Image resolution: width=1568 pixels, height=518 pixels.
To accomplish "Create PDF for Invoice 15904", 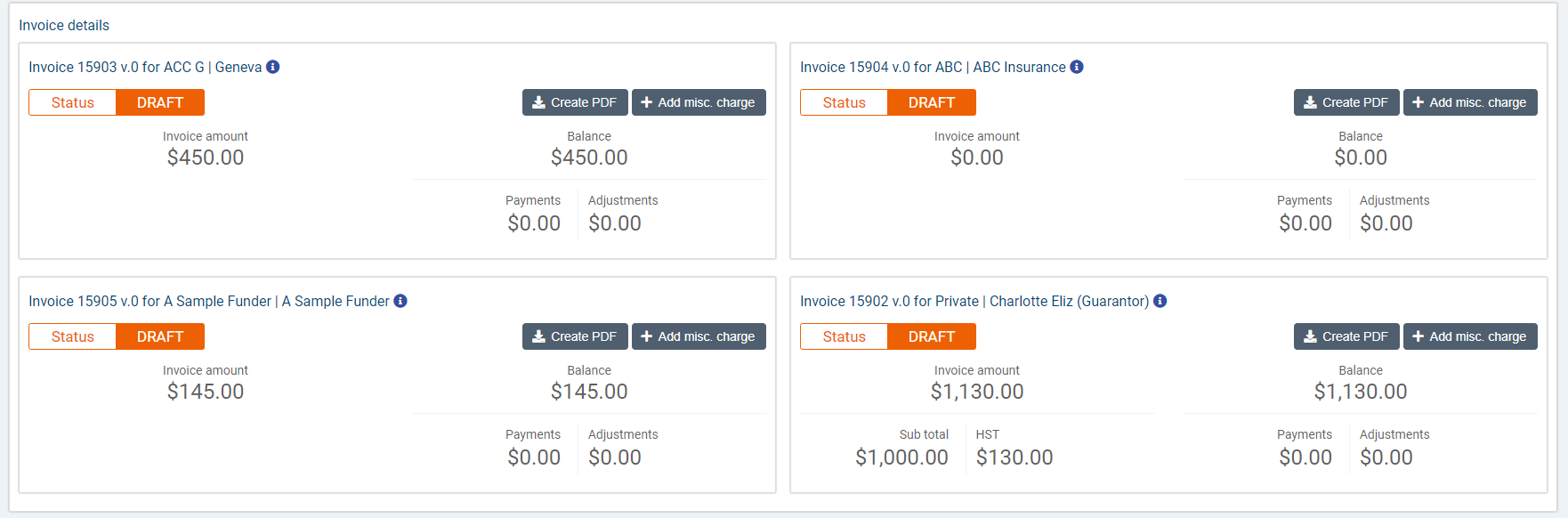I will coord(1346,102).
